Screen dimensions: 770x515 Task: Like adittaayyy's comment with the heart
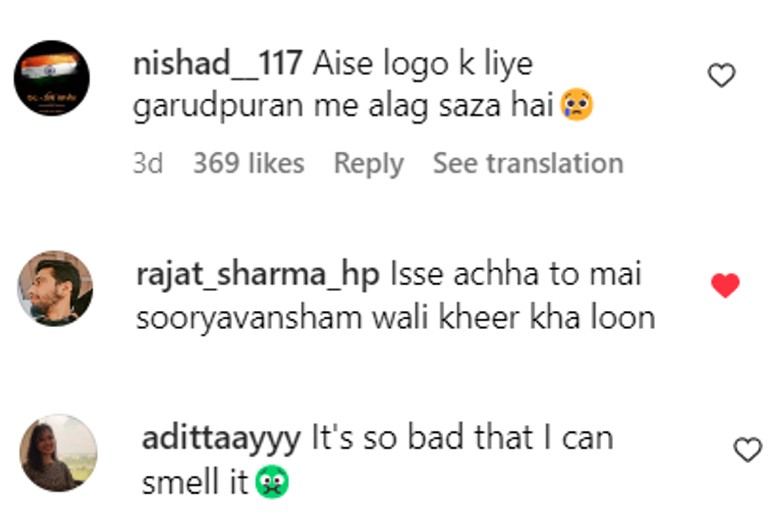[747, 449]
